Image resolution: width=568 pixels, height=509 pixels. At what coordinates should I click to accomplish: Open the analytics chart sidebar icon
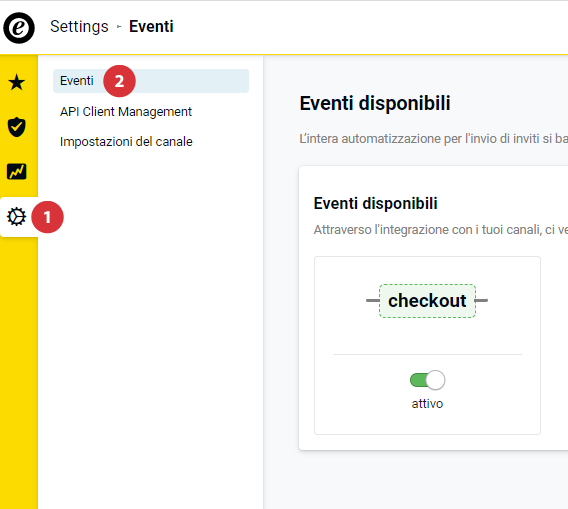pyautogui.click(x=17, y=171)
